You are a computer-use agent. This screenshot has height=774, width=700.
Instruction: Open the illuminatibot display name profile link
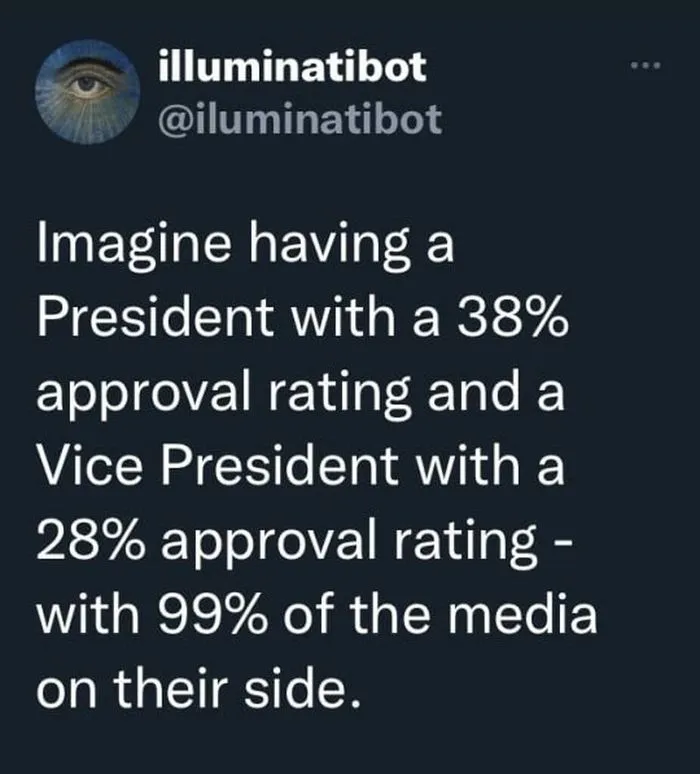(x=292, y=68)
